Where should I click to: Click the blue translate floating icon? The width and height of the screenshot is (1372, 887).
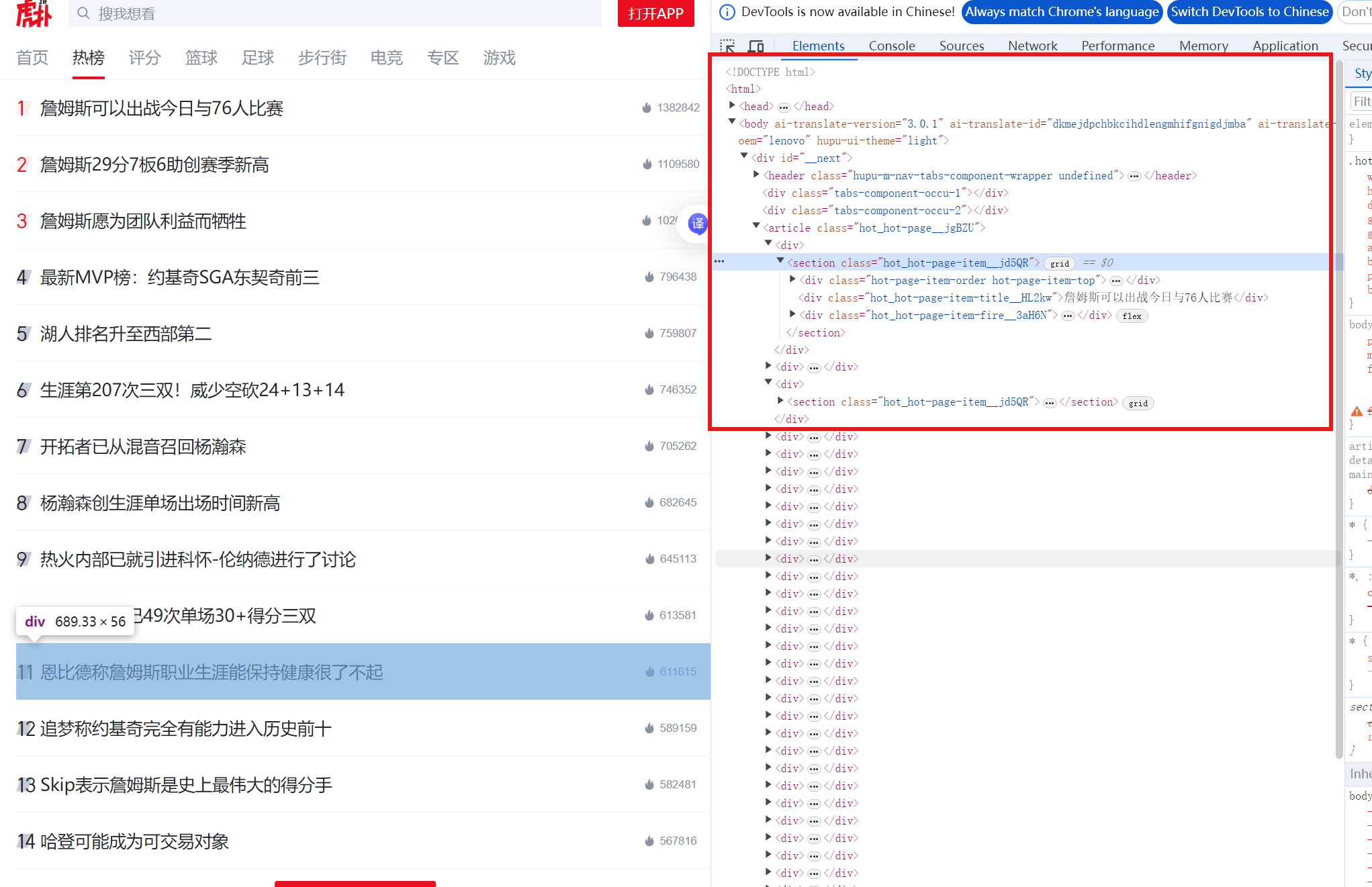pos(698,224)
